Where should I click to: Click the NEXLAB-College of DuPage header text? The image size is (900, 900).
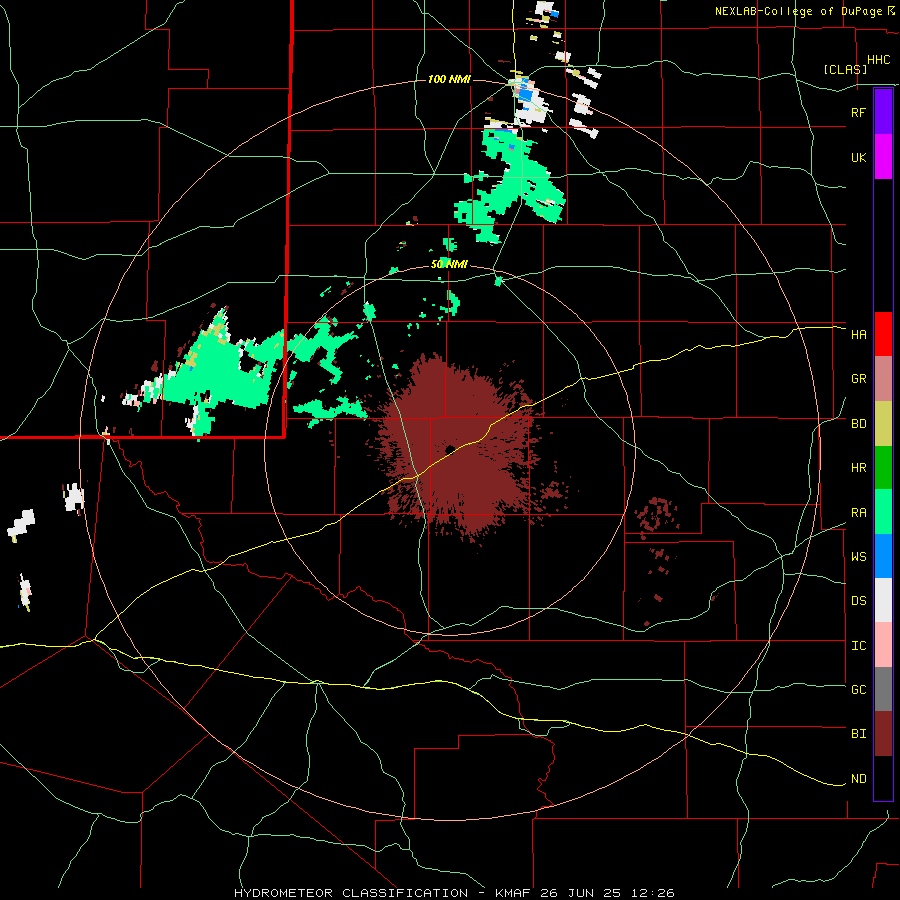point(798,11)
